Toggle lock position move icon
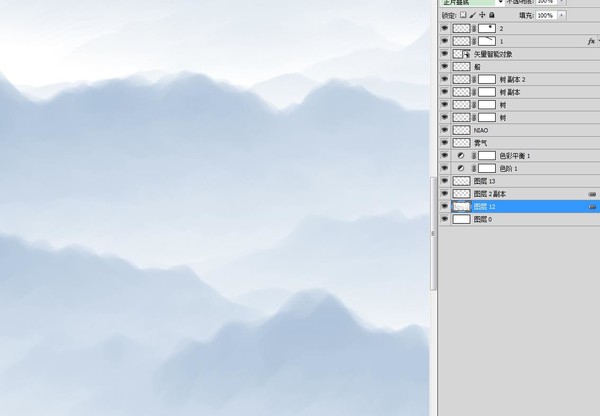This screenshot has height=416, width=600. (x=482, y=15)
